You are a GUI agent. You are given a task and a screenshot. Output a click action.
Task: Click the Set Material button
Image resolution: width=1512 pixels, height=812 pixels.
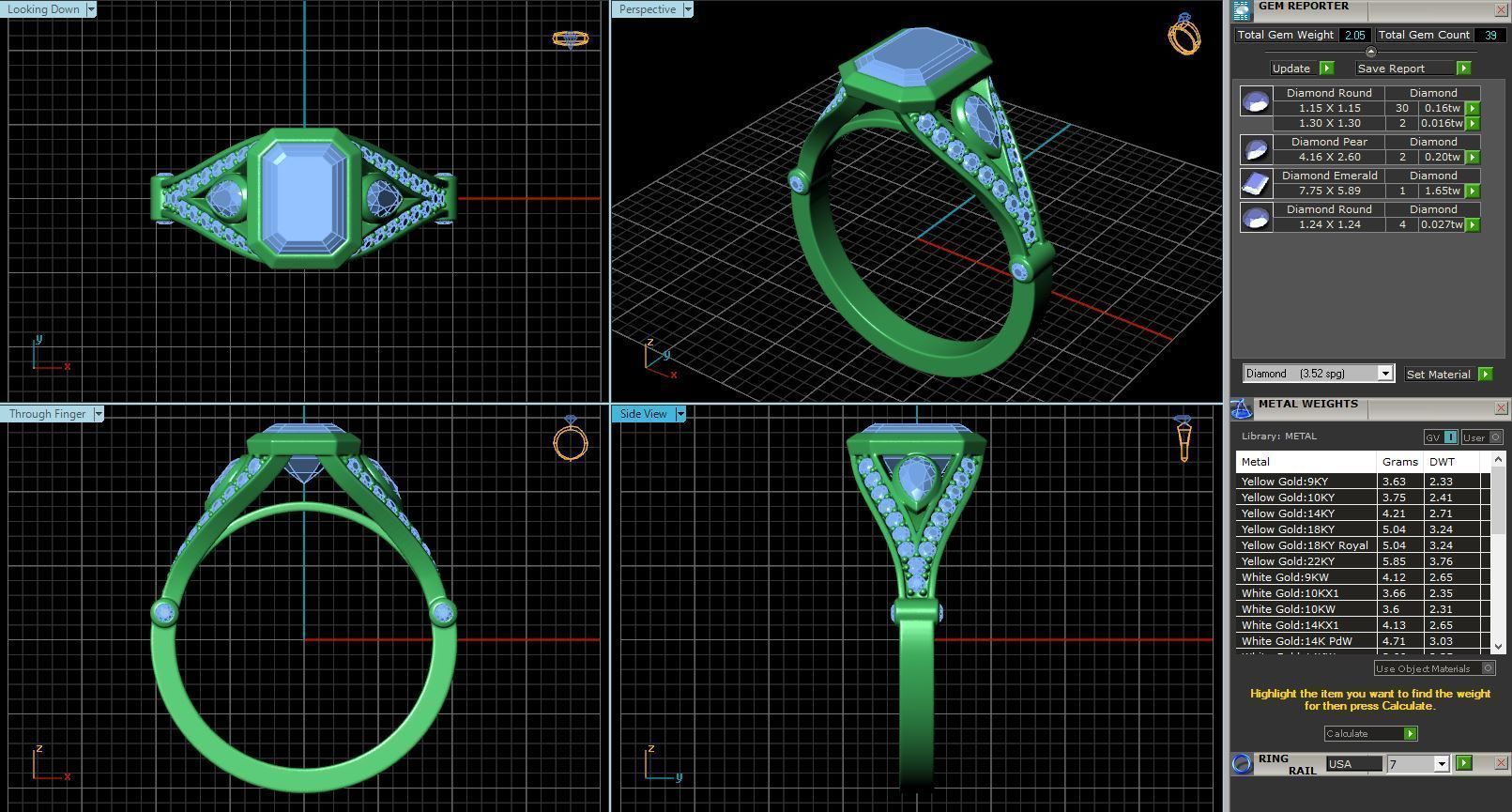1439,374
